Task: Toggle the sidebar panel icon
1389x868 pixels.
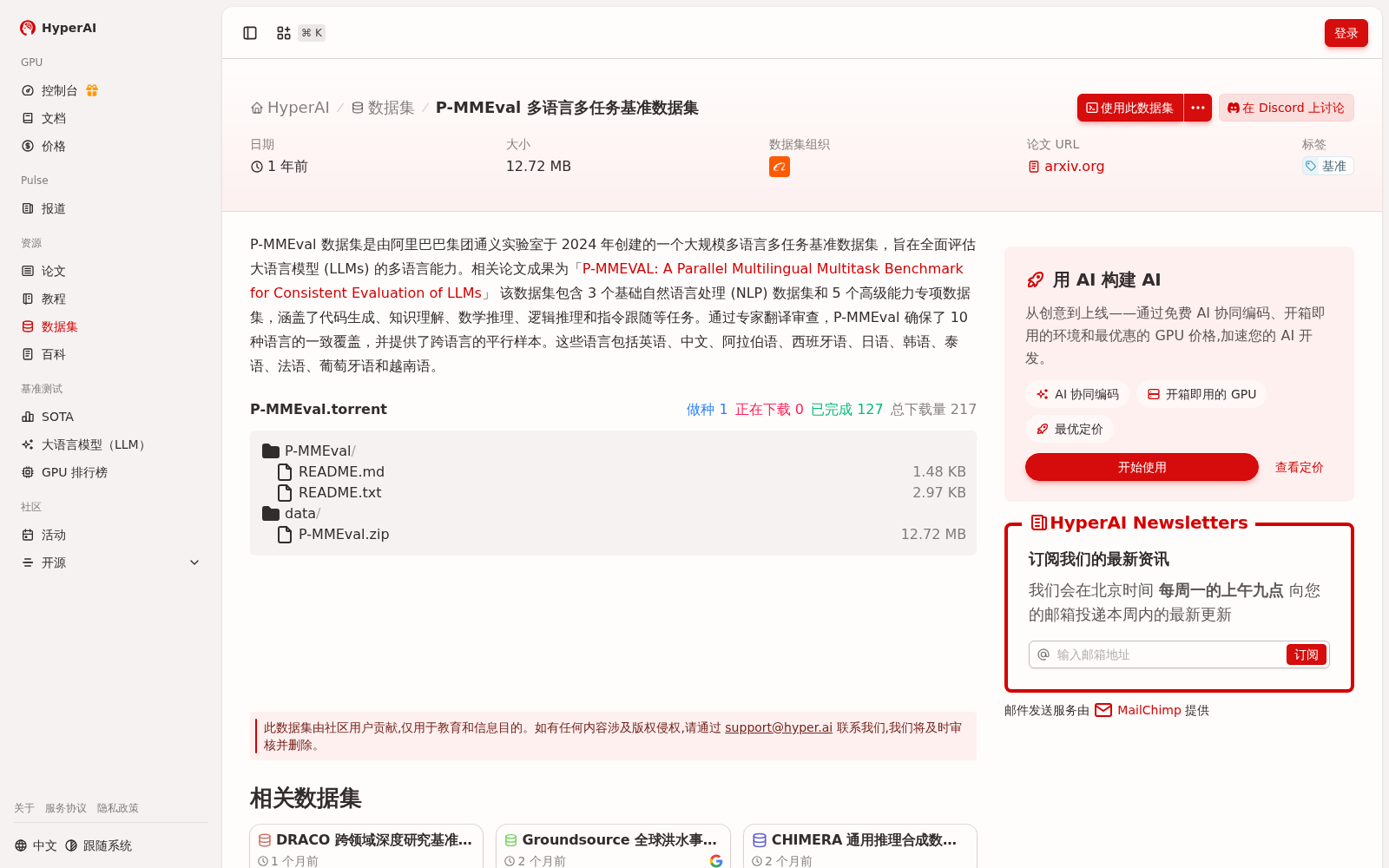Action: tap(250, 33)
